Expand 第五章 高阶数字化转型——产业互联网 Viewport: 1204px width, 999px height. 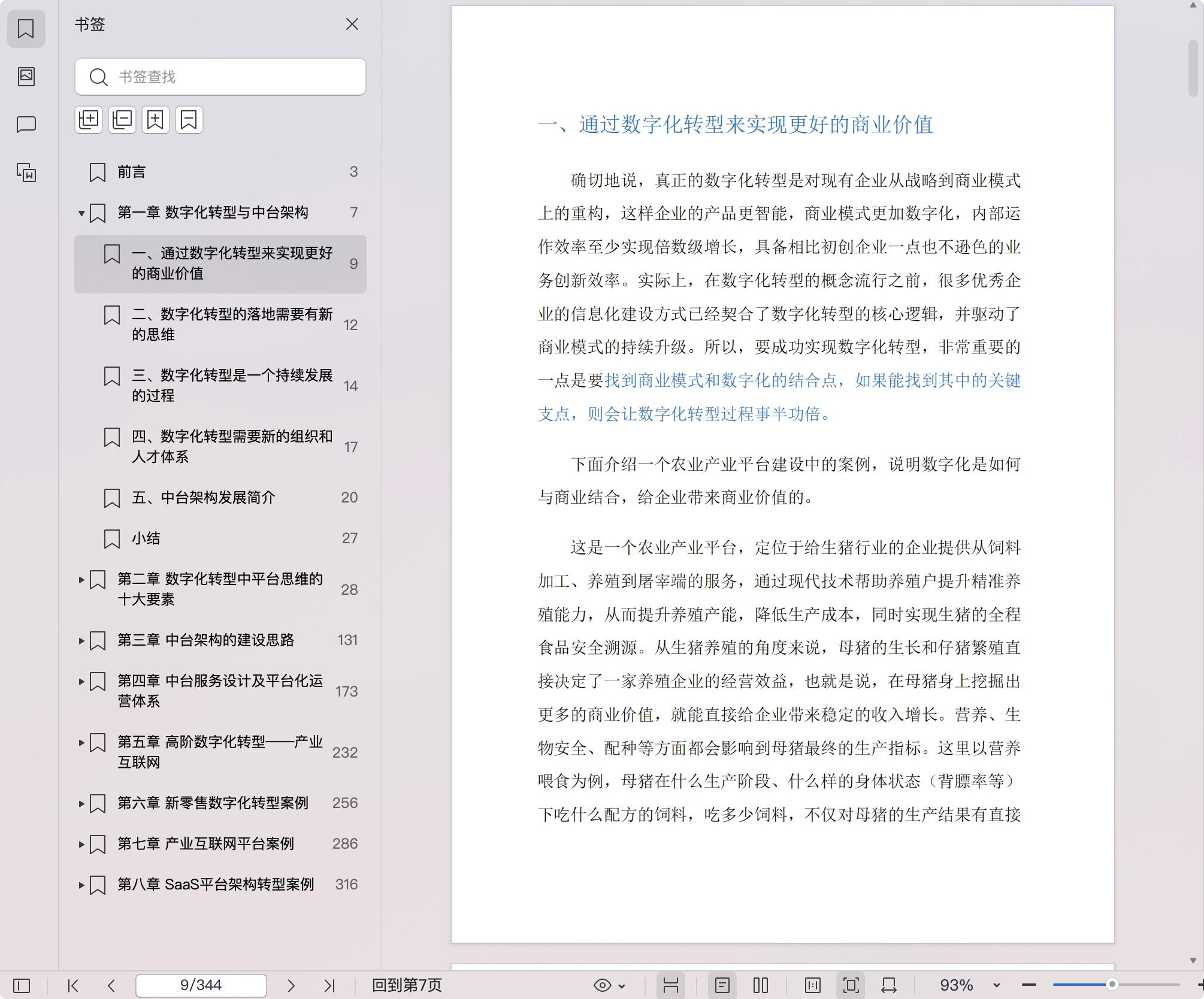point(81,742)
